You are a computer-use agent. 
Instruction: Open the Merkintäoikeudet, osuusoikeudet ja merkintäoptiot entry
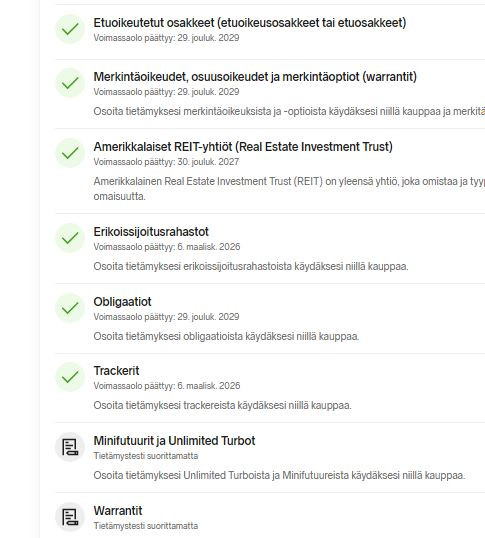click(x=255, y=77)
